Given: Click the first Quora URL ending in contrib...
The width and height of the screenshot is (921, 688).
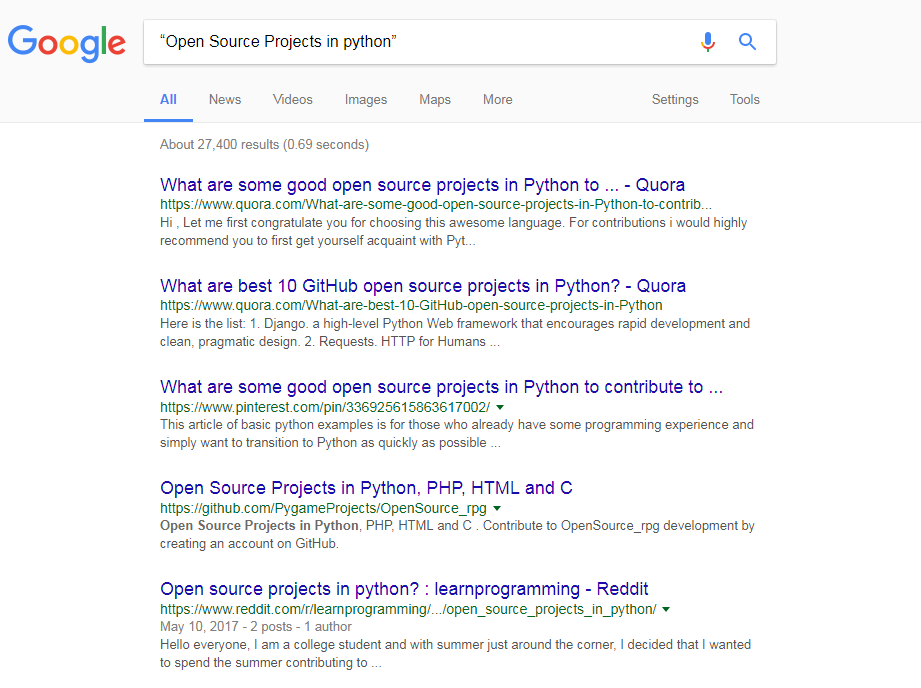Looking at the screenshot, I should [x=436, y=204].
